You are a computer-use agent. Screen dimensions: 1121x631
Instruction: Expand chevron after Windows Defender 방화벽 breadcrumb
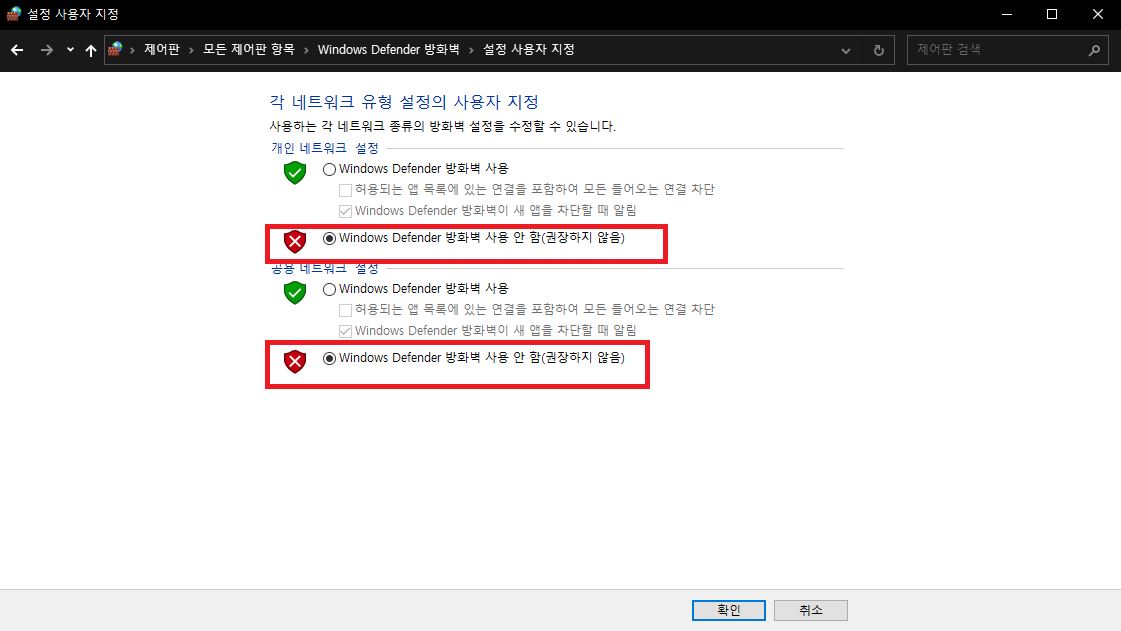(471, 50)
